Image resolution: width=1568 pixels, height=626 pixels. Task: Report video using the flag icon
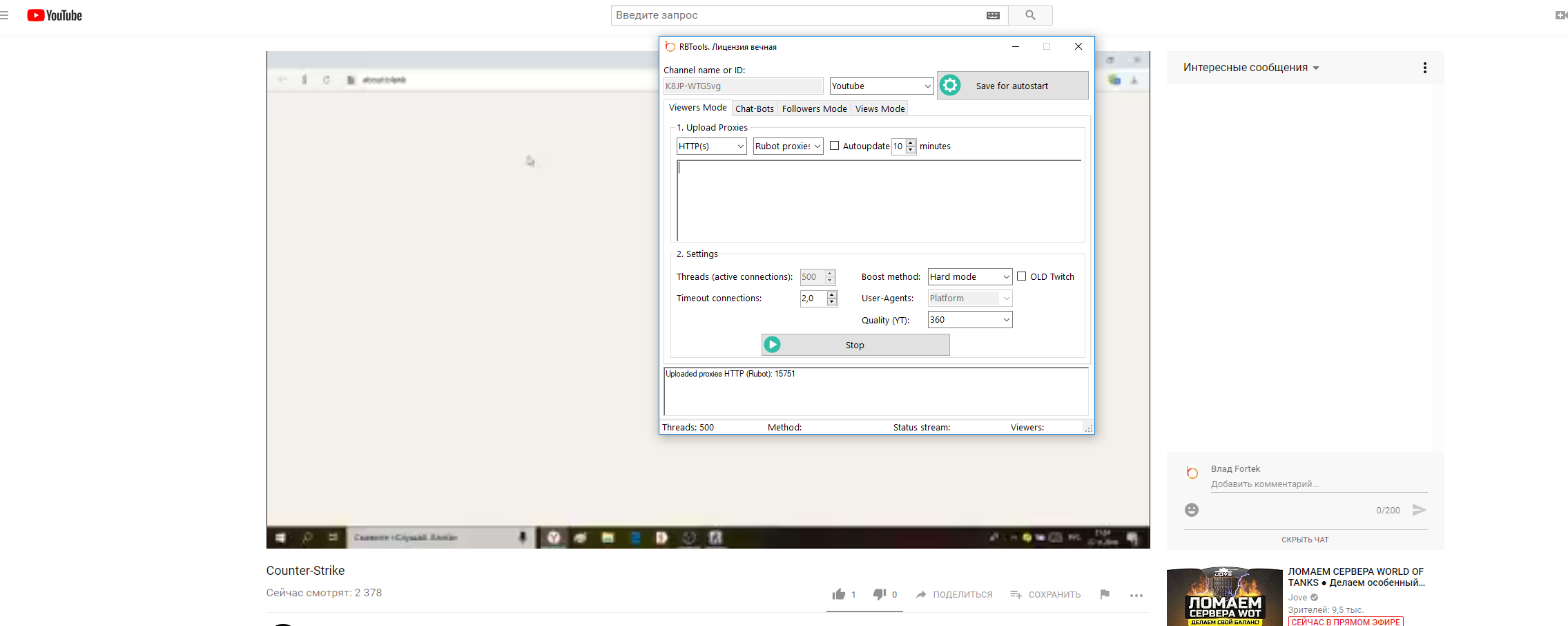coord(1105,594)
